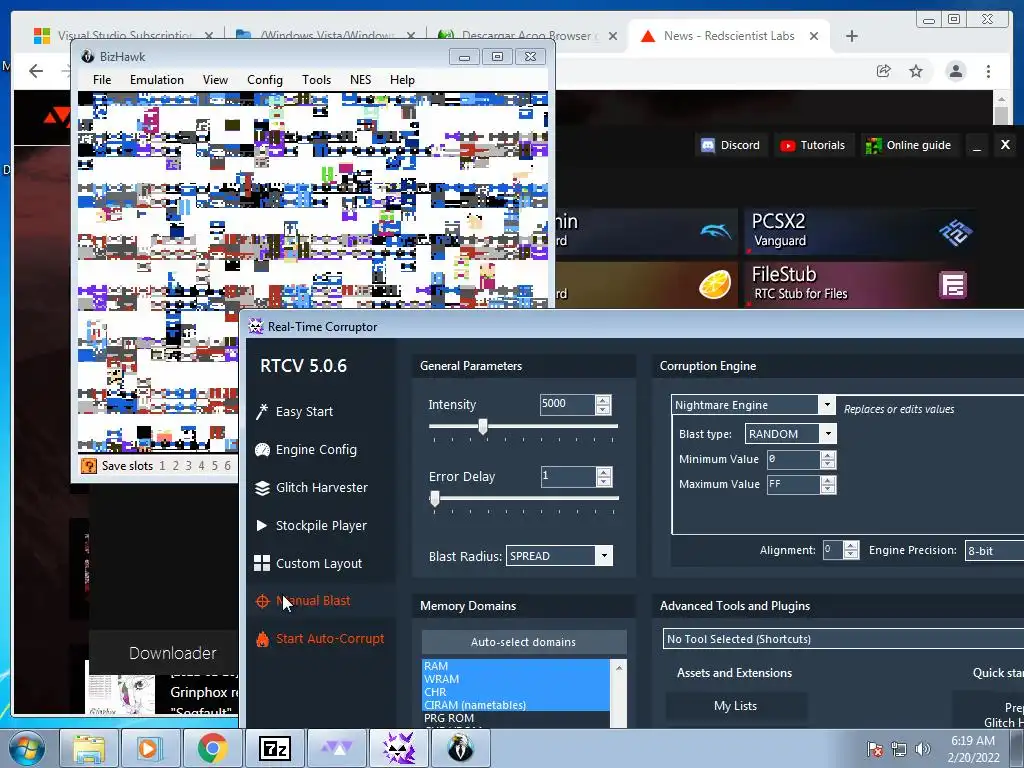Open Blast type RANDOM dropdown
This screenshot has width=1024, height=768.
tap(828, 434)
